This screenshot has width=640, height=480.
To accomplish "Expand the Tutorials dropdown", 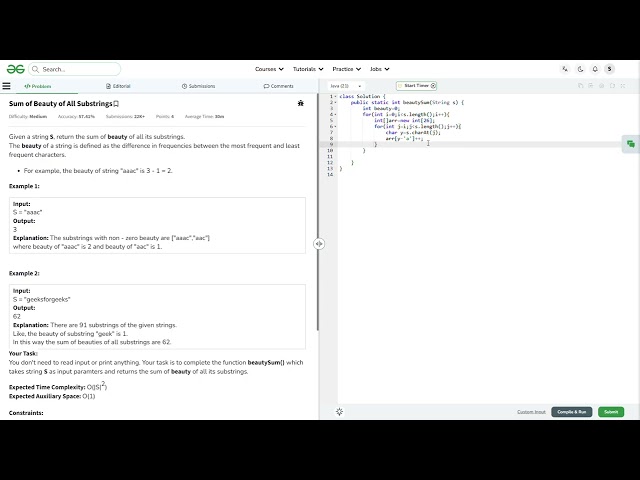I will point(308,69).
